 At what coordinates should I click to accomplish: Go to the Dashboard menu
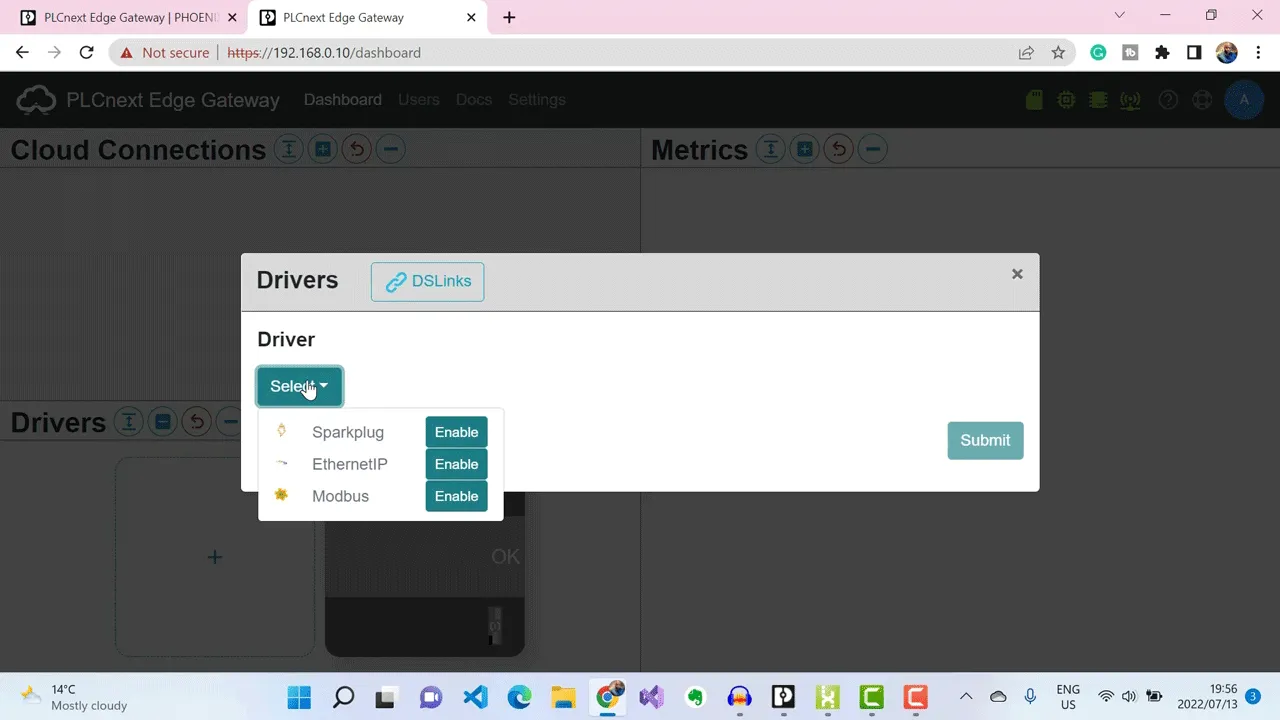pos(343,100)
